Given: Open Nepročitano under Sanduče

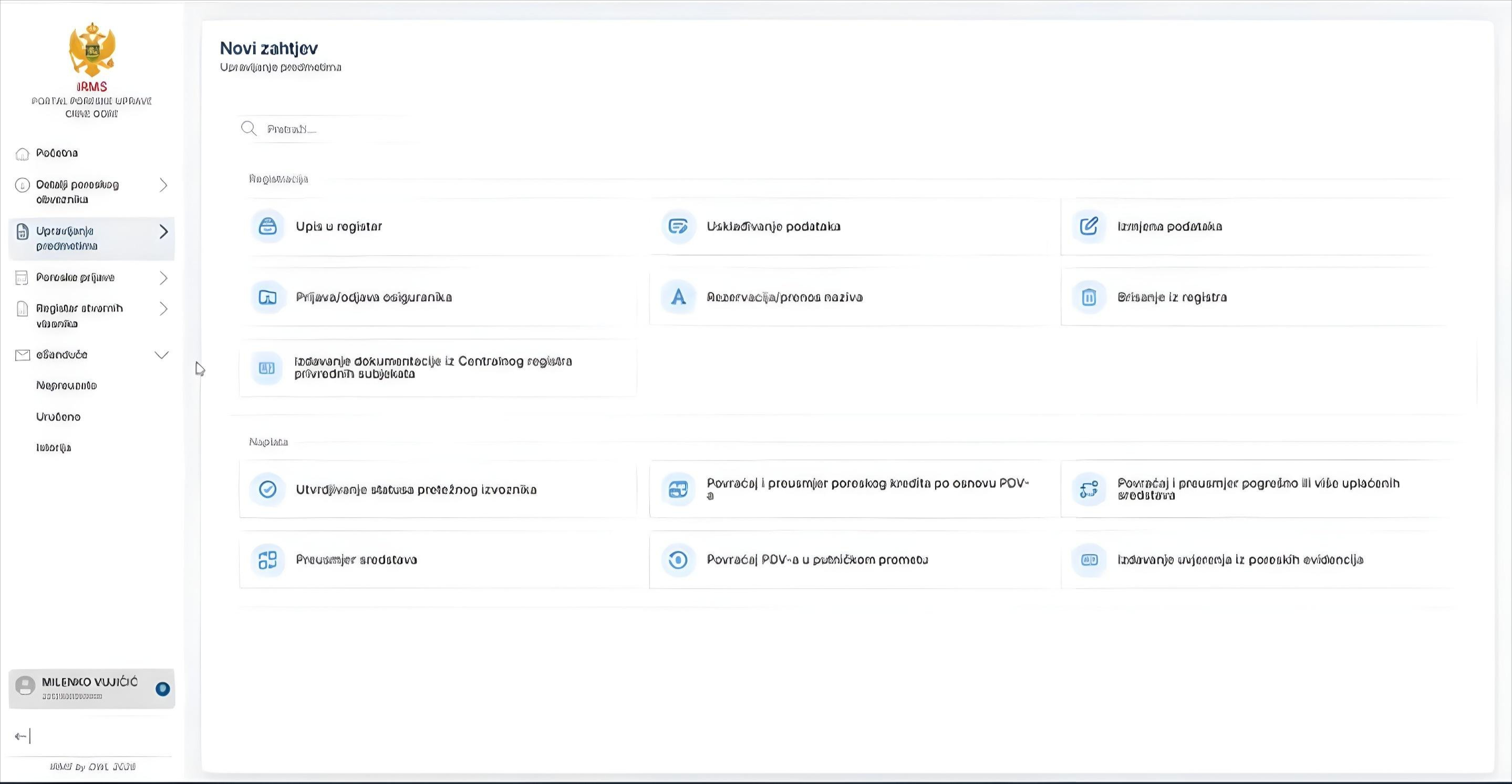Looking at the screenshot, I should click(66, 385).
